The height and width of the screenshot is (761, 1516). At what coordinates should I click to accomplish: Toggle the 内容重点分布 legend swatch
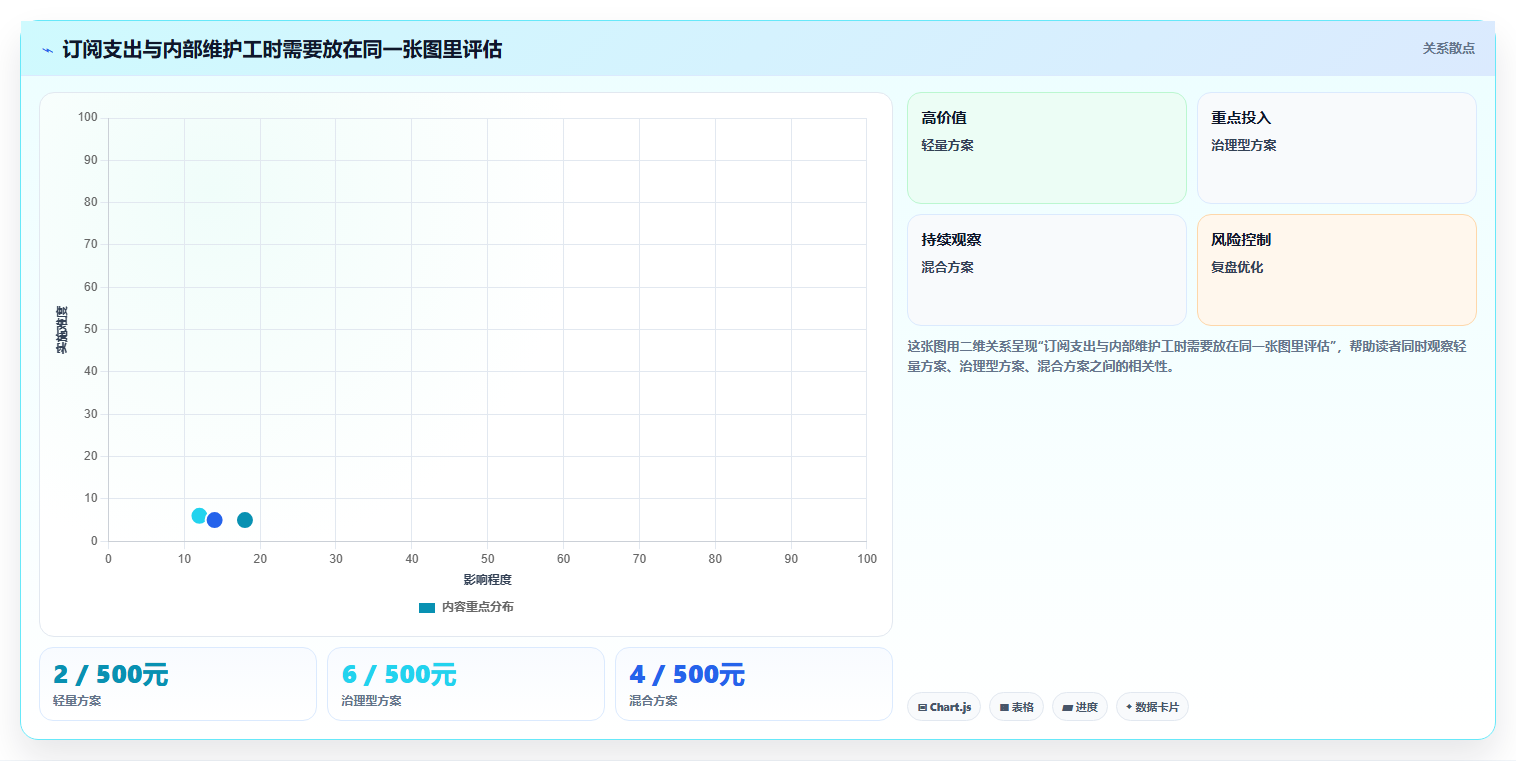(x=427, y=607)
